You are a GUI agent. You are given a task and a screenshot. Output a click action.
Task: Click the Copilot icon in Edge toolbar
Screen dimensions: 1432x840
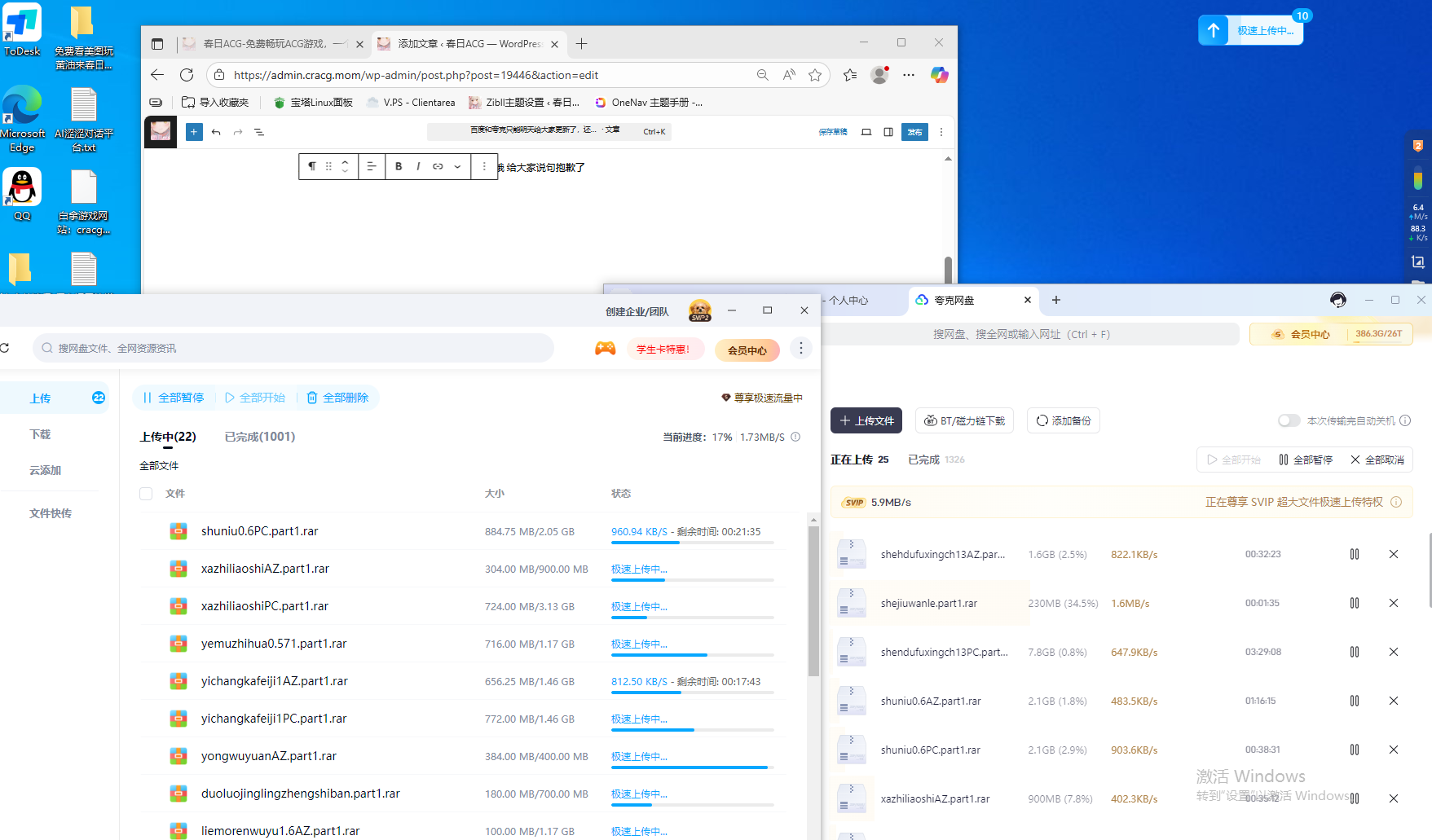click(x=939, y=75)
